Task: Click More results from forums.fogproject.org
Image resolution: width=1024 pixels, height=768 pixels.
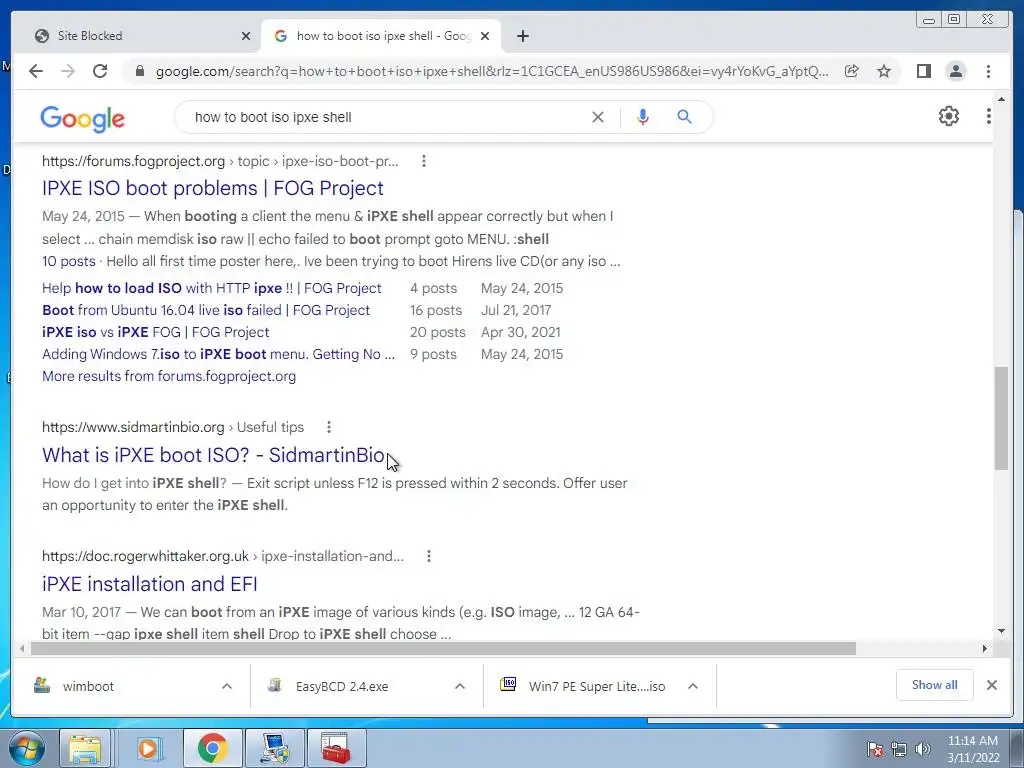Action: pyautogui.click(x=169, y=376)
